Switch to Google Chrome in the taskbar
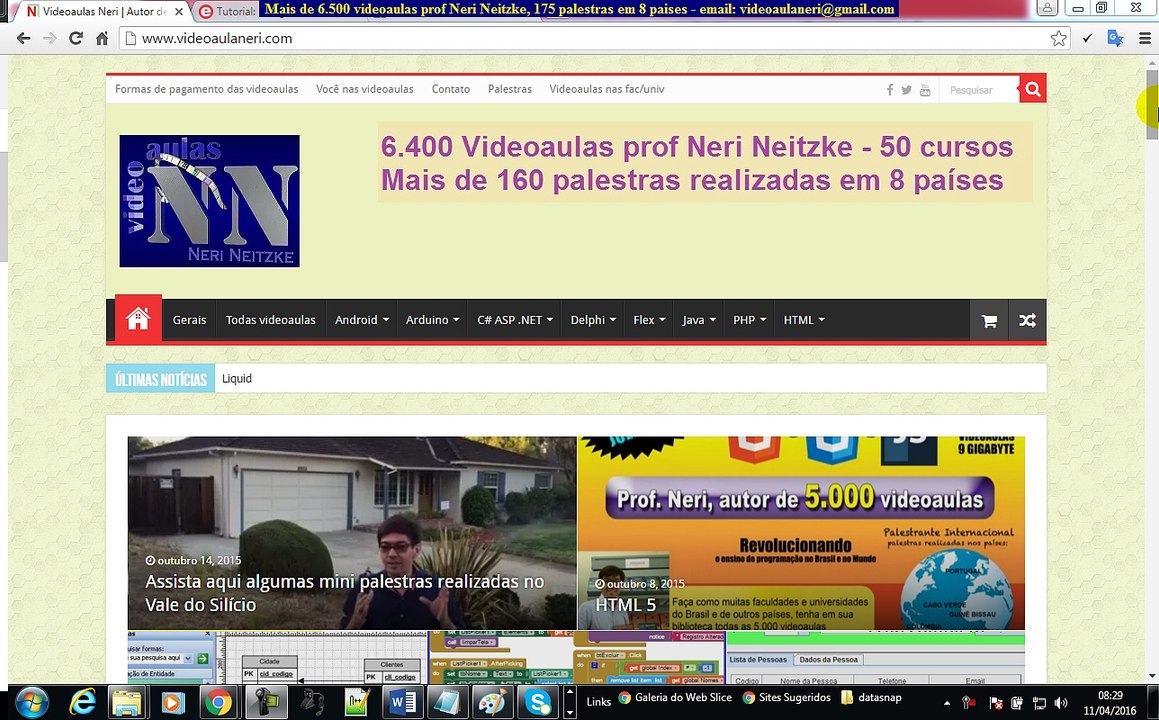1159x720 pixels. point(219,702)
